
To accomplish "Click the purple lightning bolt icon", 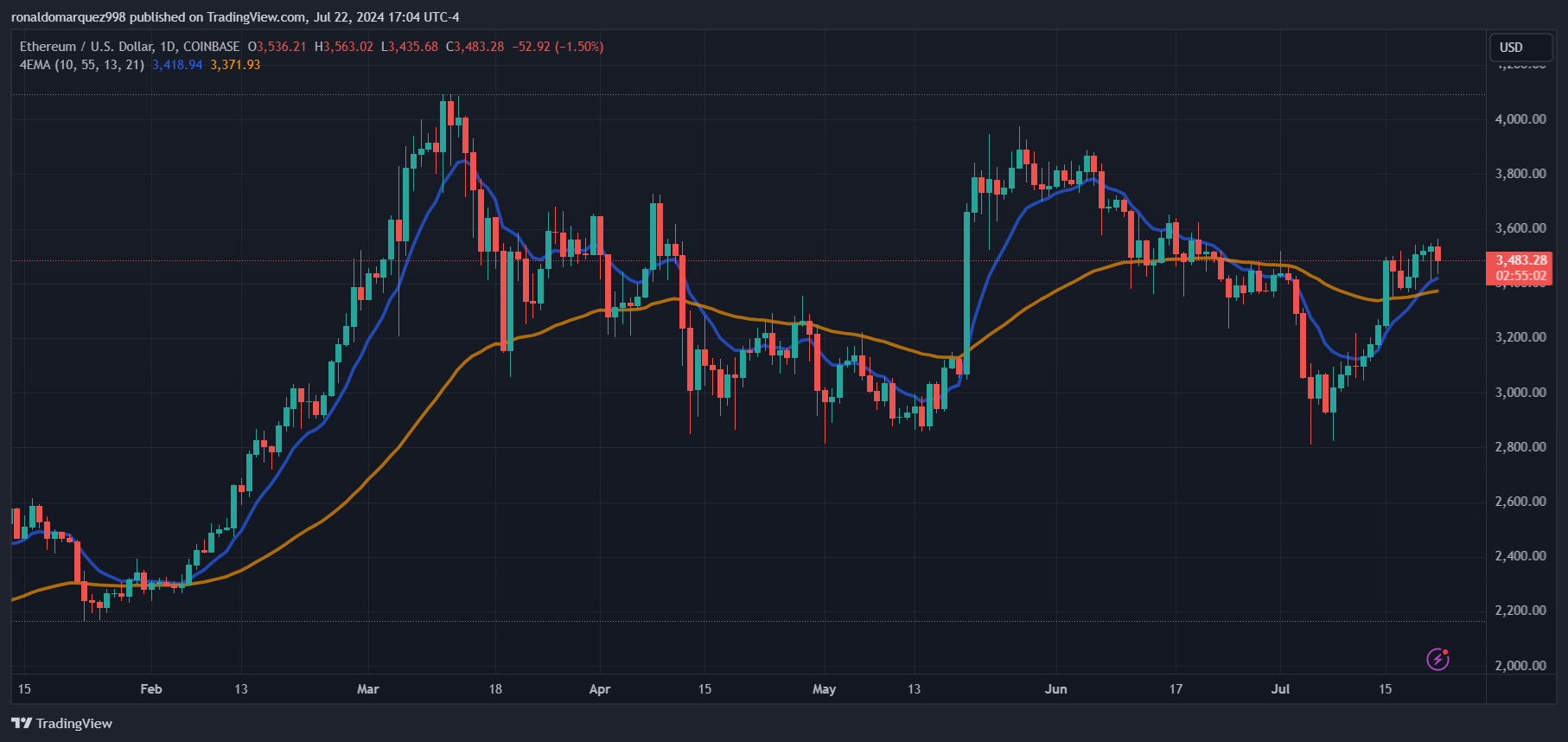I will click(1437, 659).
